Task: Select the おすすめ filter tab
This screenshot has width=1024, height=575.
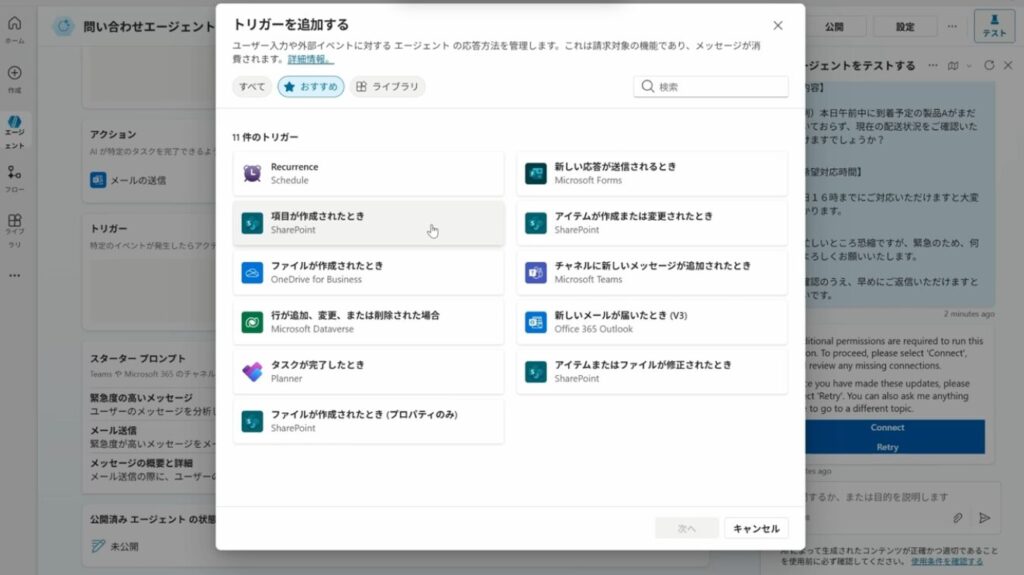Action: point(311,87)
